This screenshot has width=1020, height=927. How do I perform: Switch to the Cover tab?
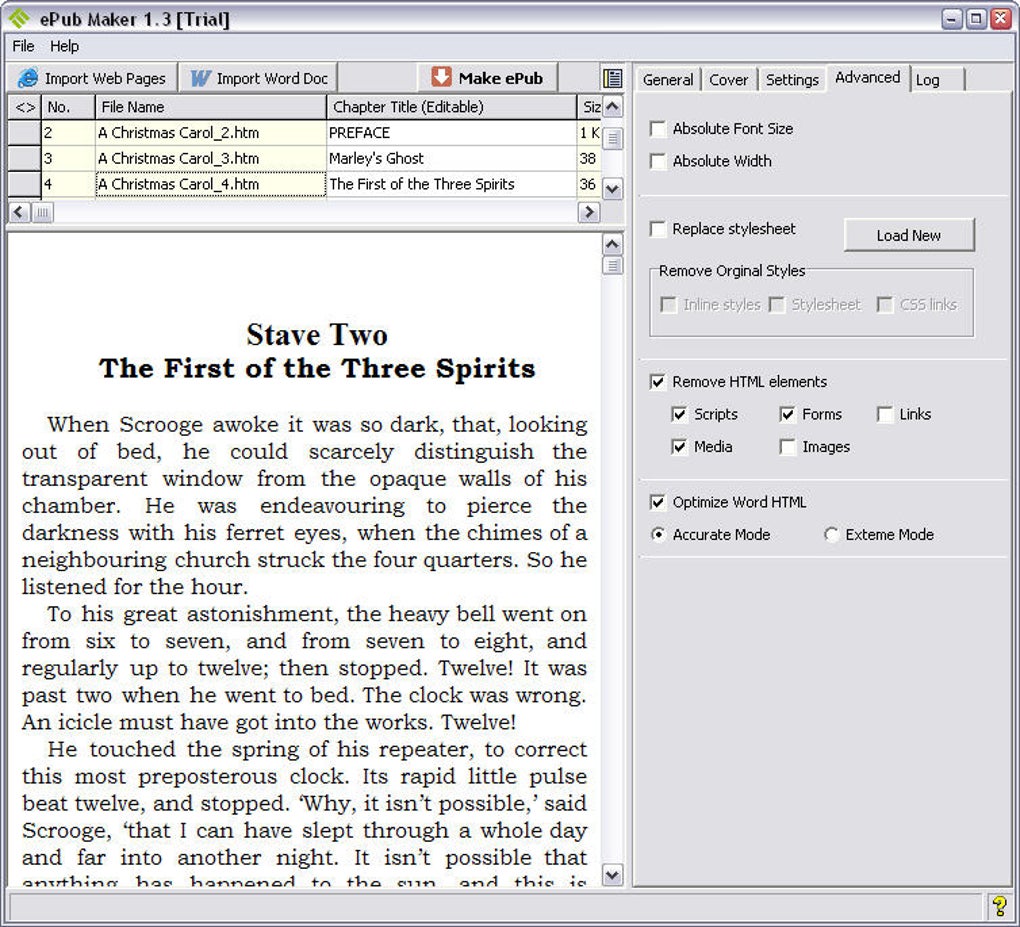pos(729,80)
